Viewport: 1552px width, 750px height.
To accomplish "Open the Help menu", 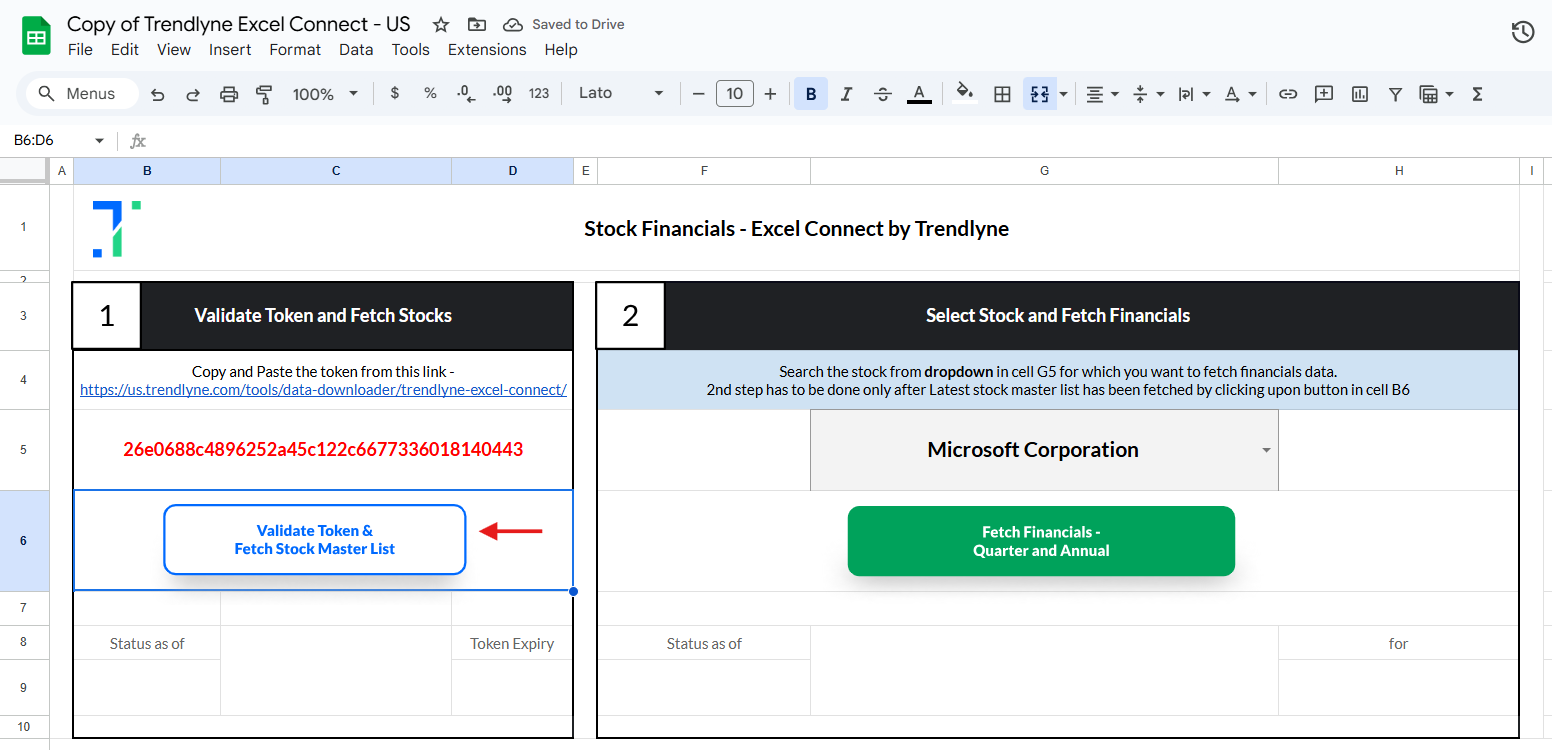I will click(561, 50).
